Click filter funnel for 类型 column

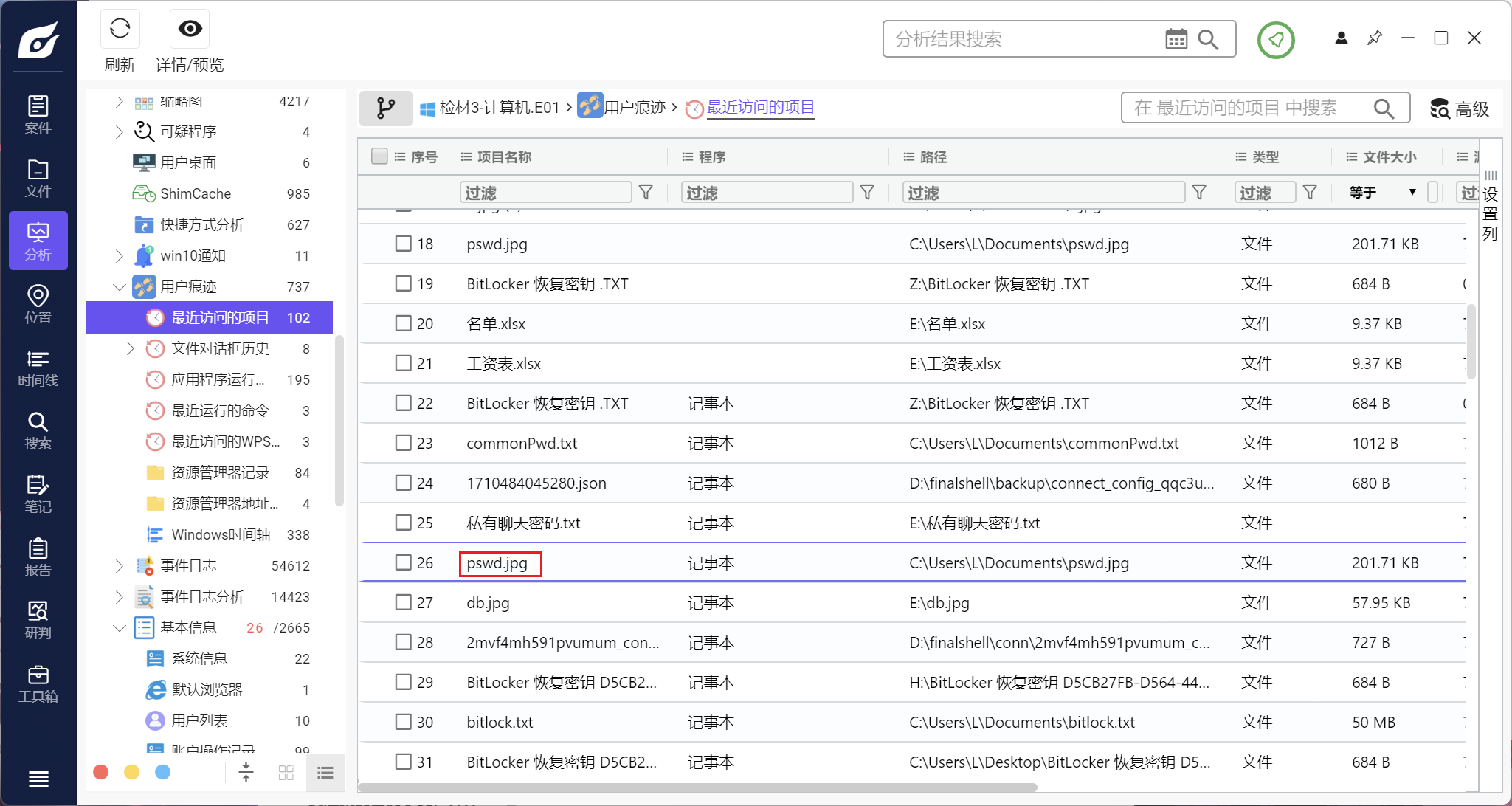tap(1310, 193)
